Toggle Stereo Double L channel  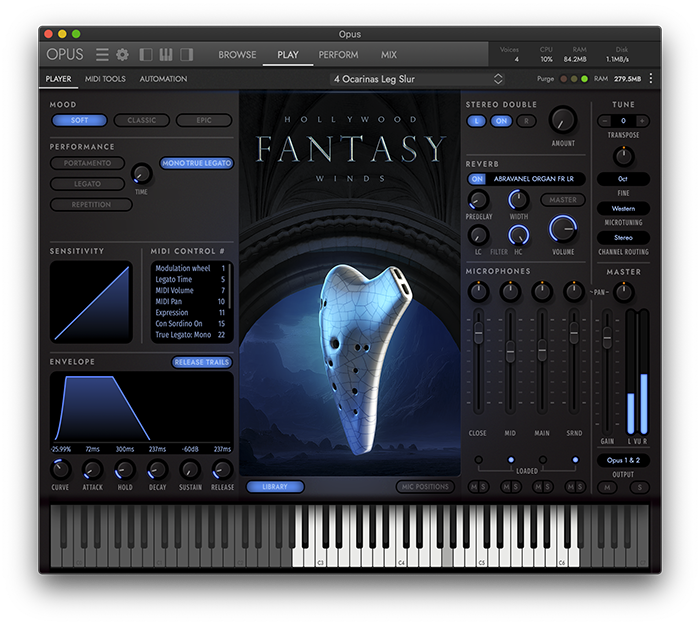pos(476,121)
